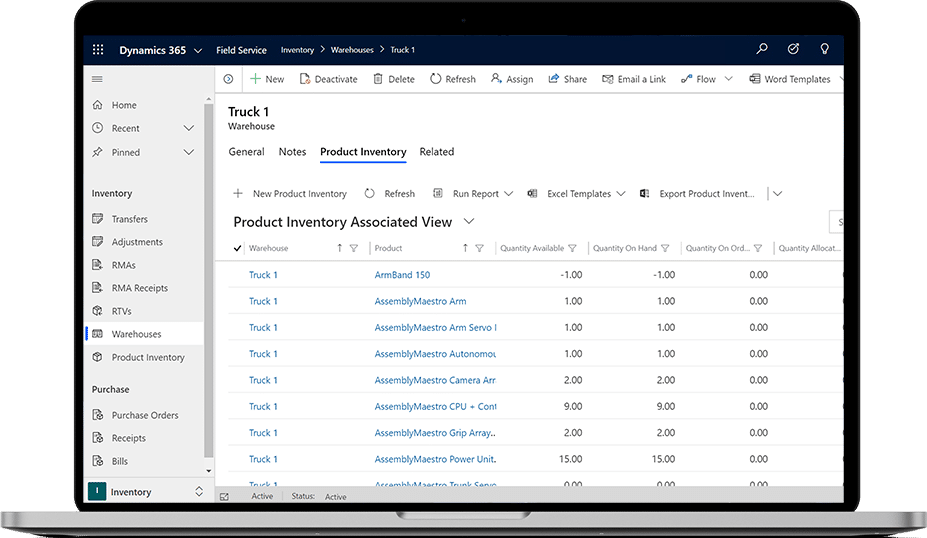Select Purchase Orders in the sidebar
The image size is (927, 538).
[x=144, y=415]
